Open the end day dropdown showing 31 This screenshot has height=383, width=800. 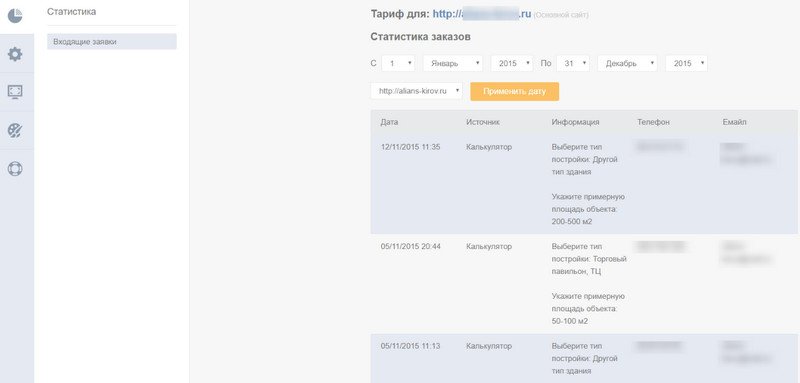(573, 63)
